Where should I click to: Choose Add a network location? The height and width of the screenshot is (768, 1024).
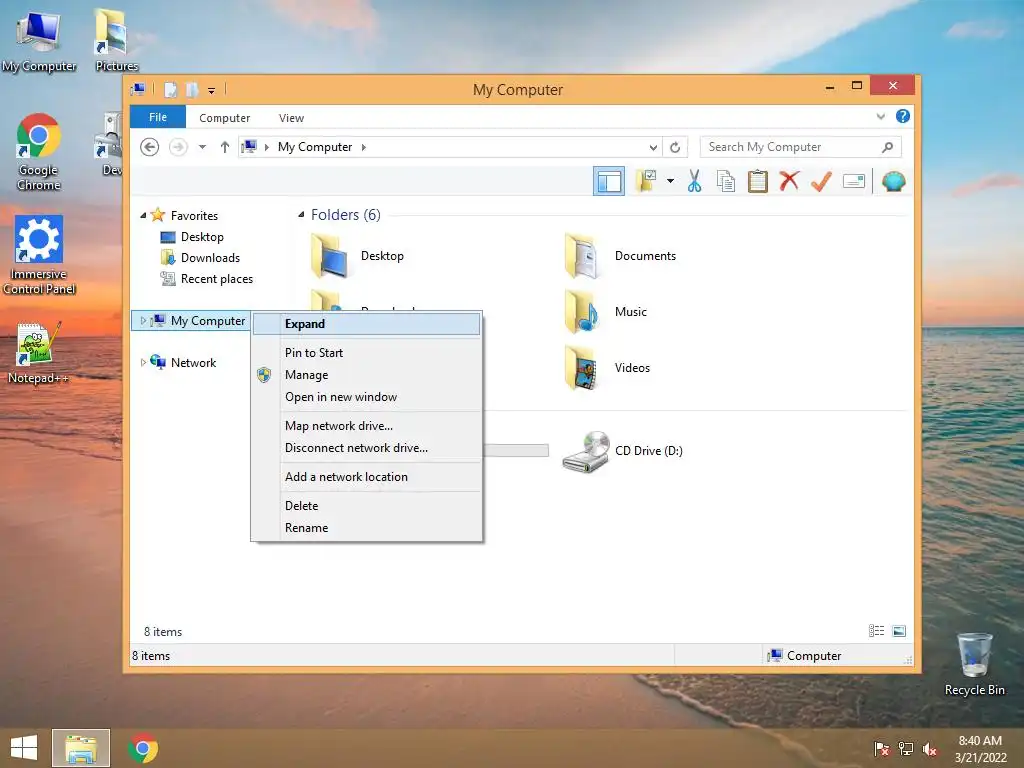click(366, 477)
